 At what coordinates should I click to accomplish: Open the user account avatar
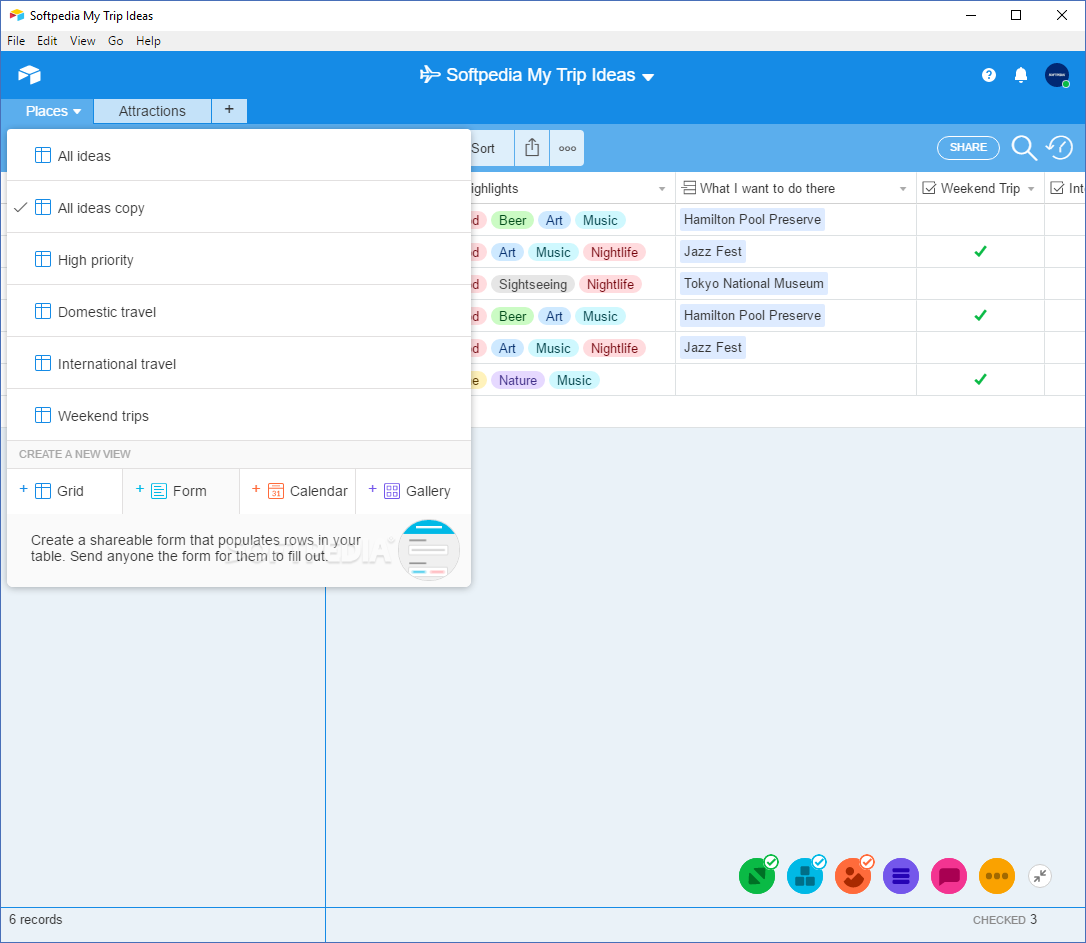[1057, 75]
